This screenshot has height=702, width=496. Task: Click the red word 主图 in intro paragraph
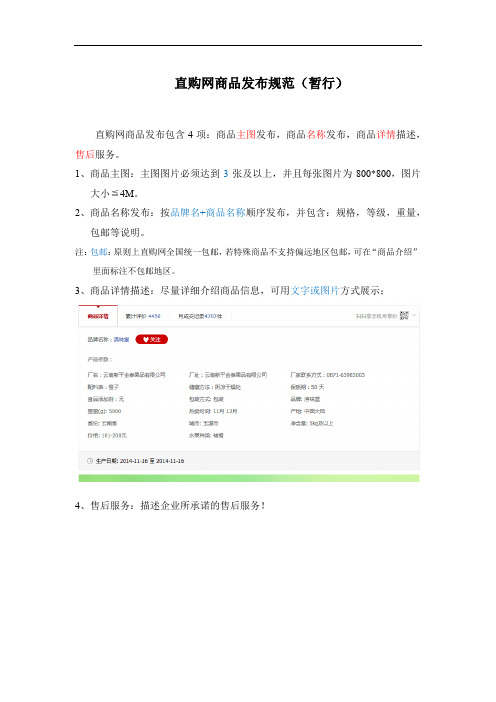click(246, 134)
